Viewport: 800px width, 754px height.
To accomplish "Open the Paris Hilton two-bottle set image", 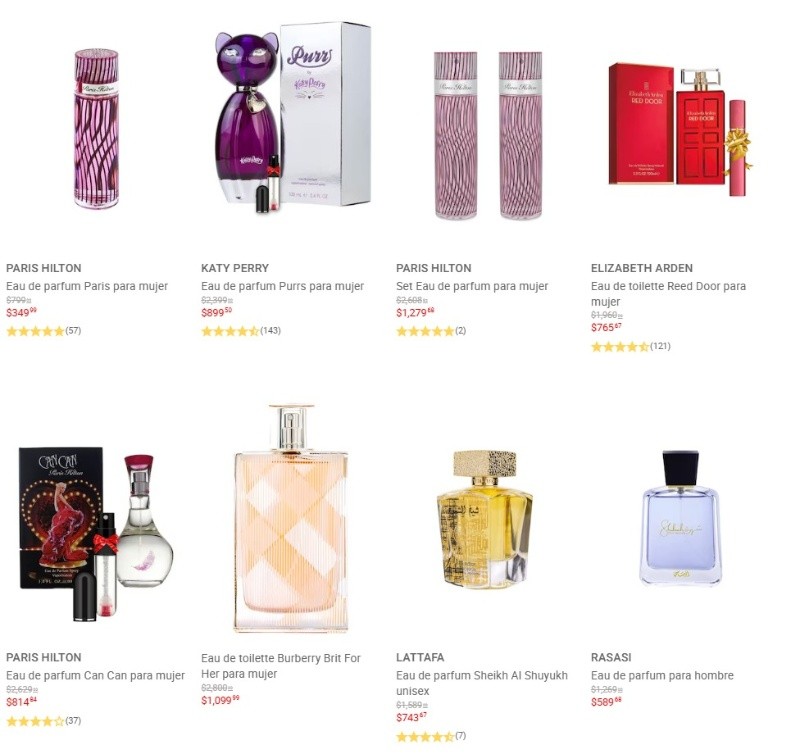I will click(x=488, y=135).
